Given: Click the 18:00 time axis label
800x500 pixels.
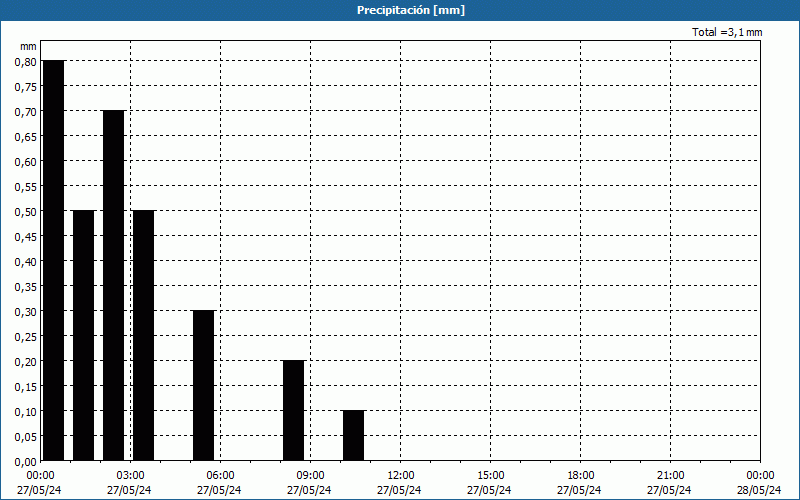Looking at the screenshot, I should click(x=580, y=476).
